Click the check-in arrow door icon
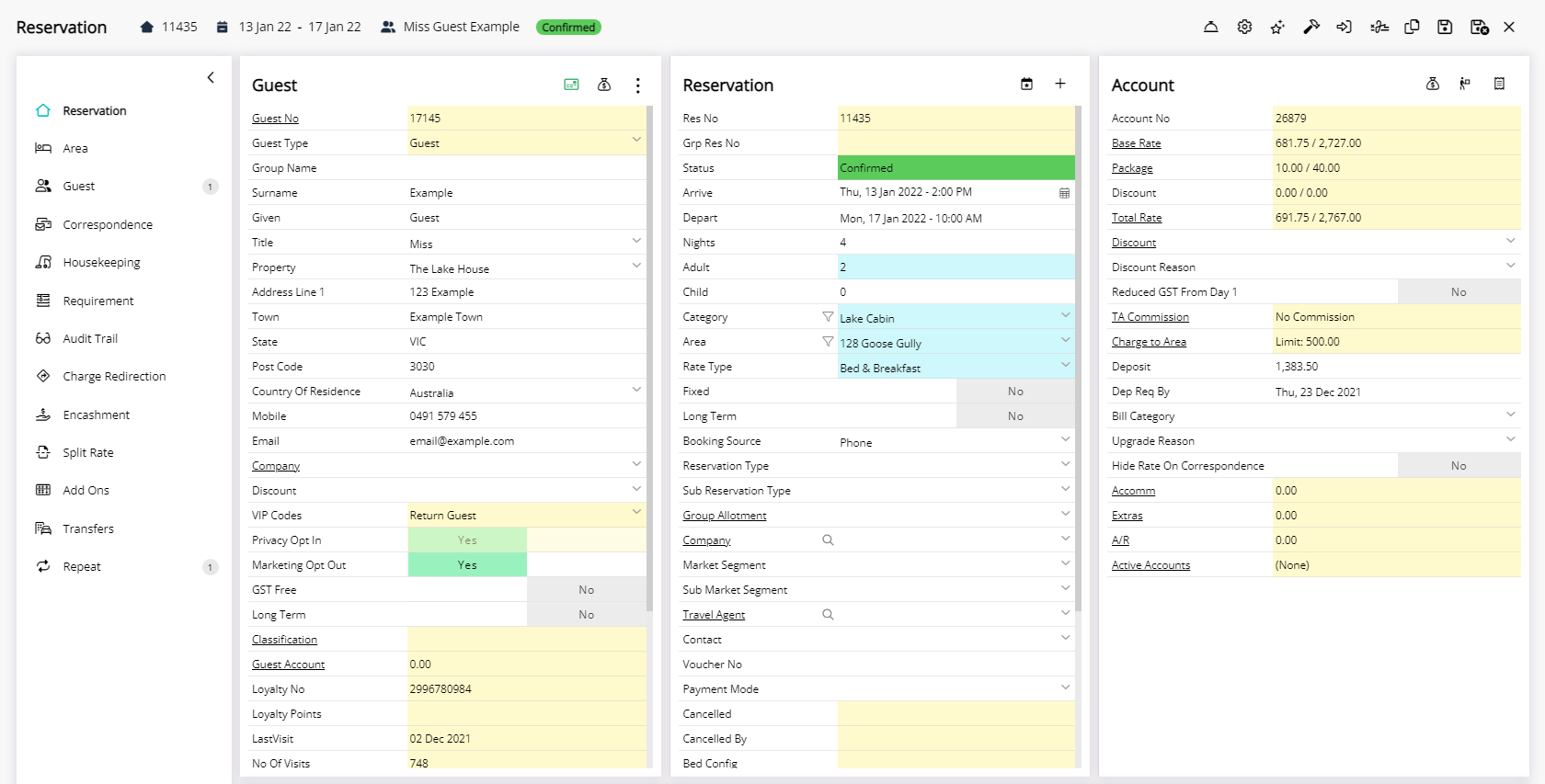The height and width of the screenshot is (784, 1545). point(1345,28)
